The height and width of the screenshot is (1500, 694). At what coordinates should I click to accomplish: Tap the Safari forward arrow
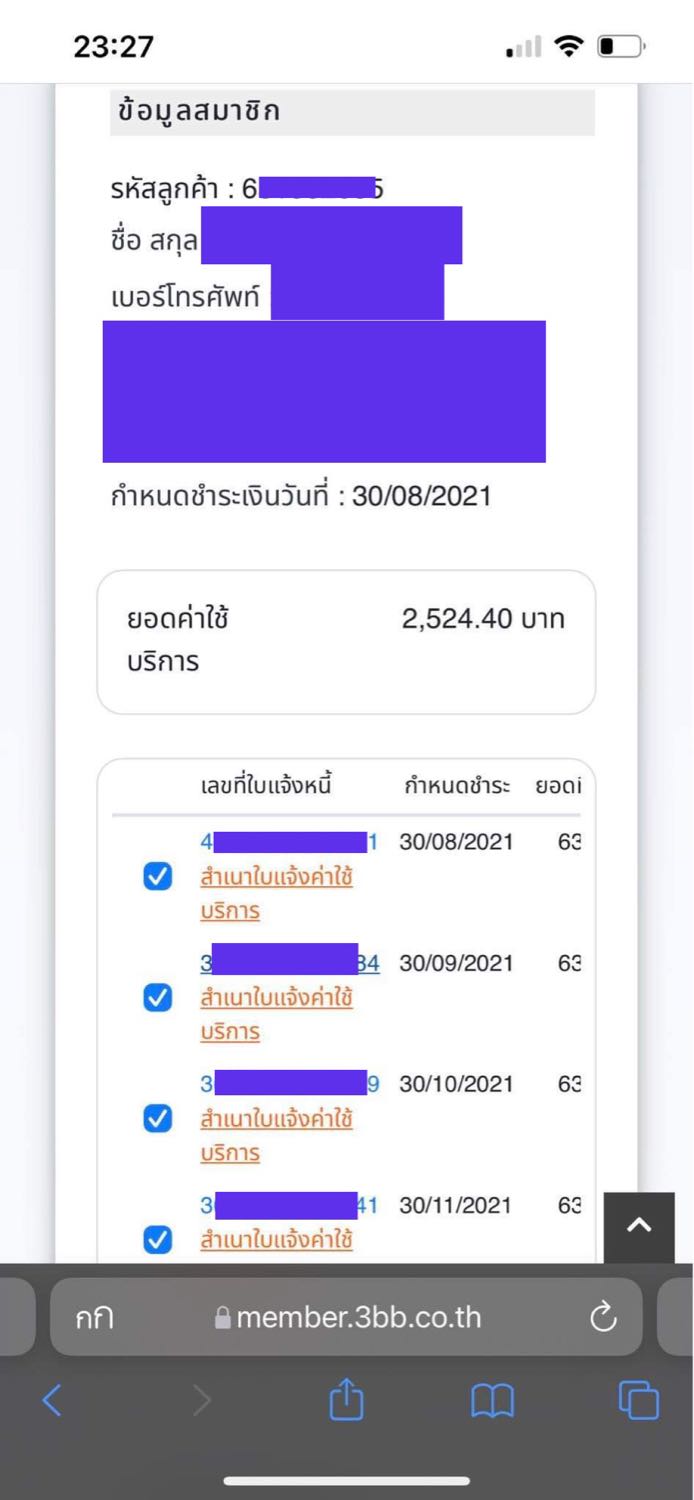click(201, 1400)
